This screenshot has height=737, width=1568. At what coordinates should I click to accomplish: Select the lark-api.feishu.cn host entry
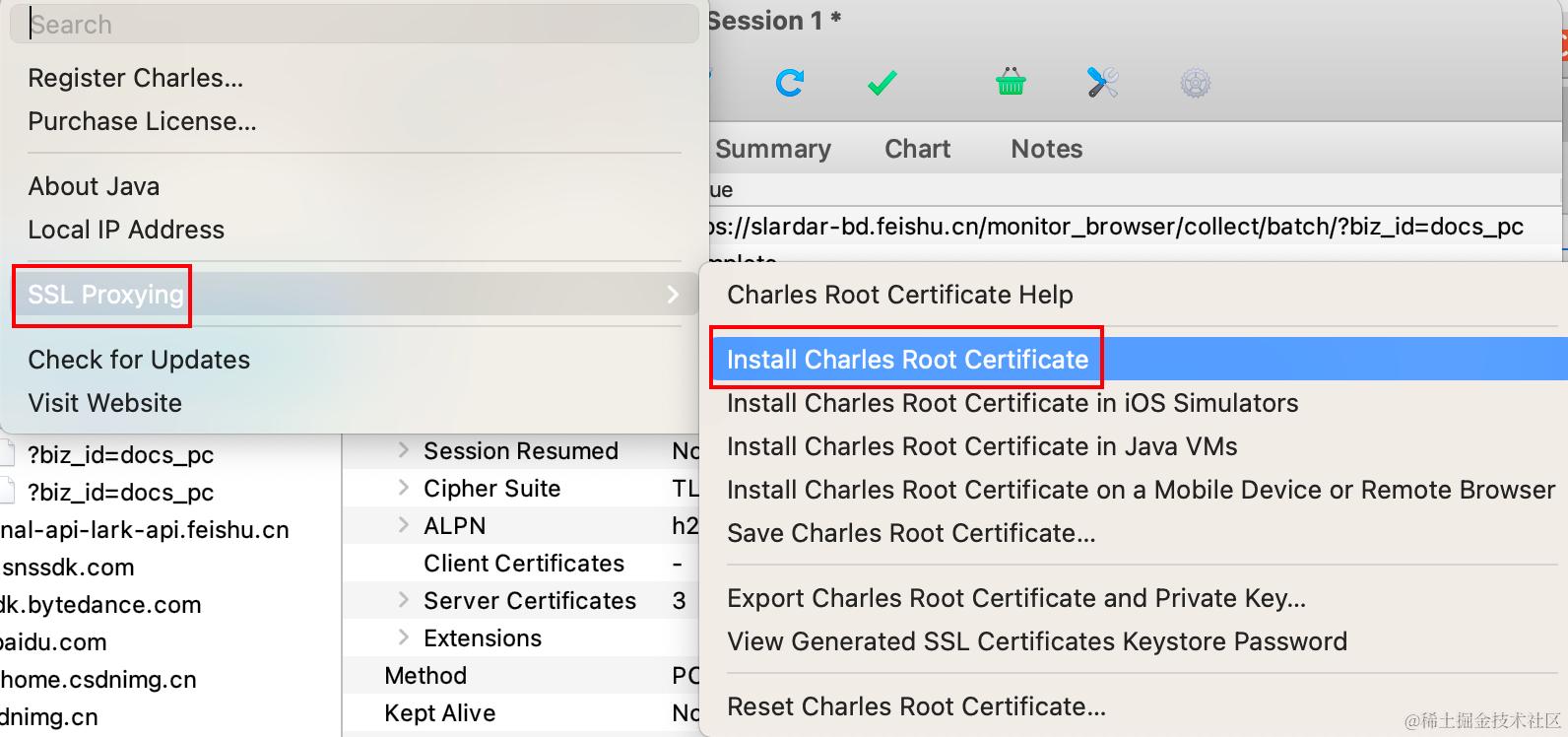pos(146,529)
